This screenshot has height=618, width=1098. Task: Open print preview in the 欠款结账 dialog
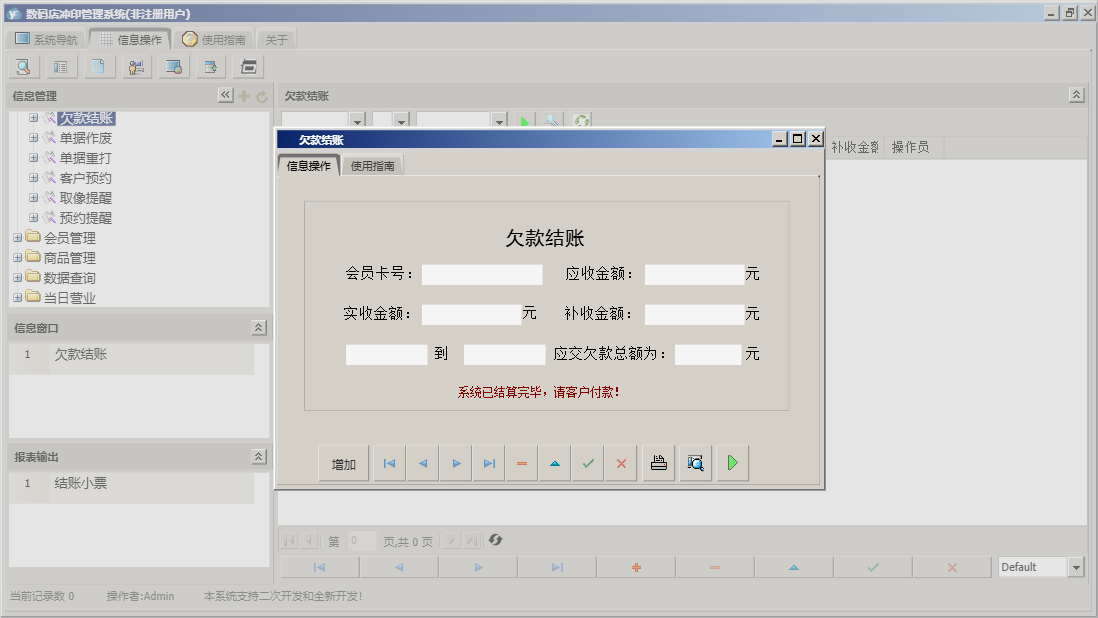click(x=695, y=462)
